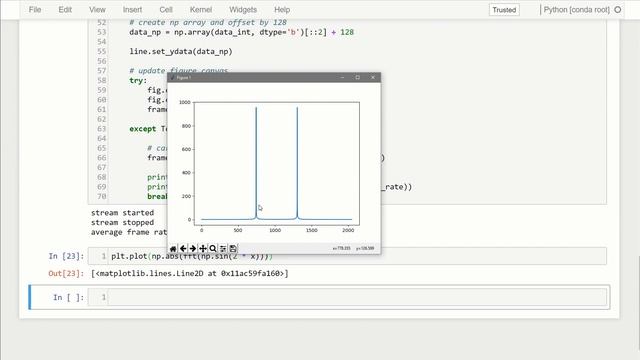Click the 'stream stopped' output line
This screenshot has width=640, height=360.
122,222
